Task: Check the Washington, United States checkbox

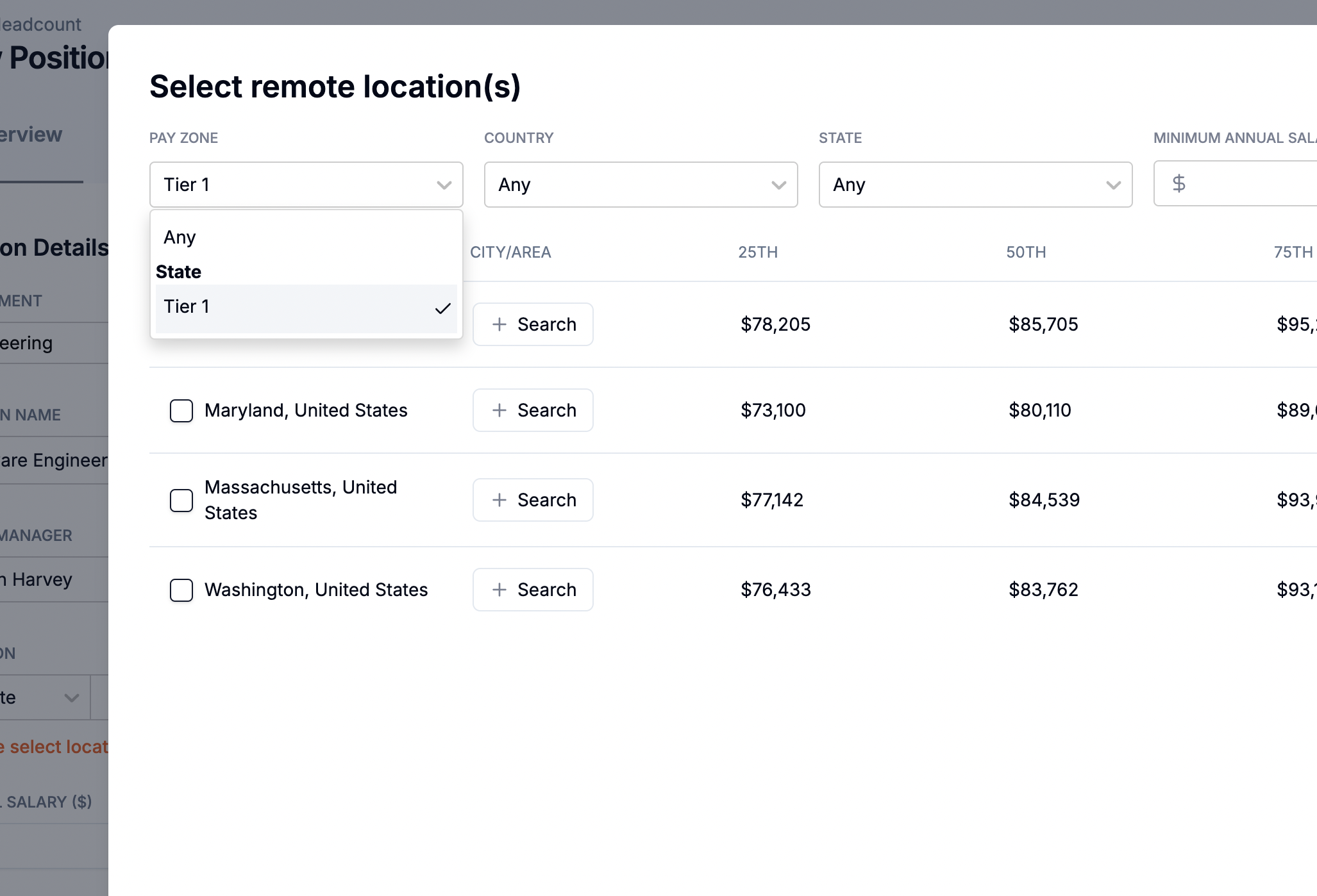Action: (181, 590)
